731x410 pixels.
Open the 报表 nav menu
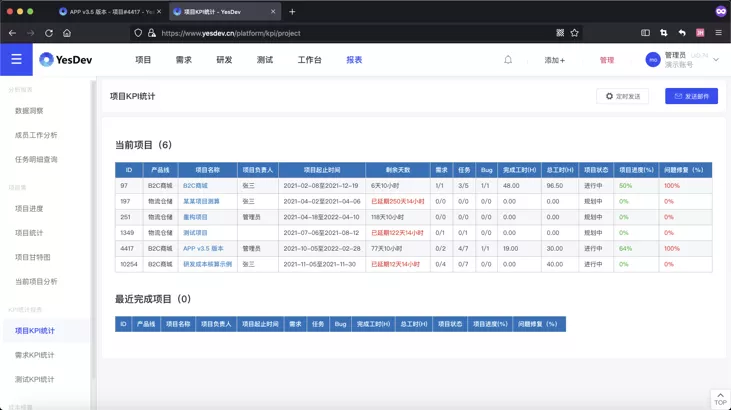pyautogui.click(x=354, y=60)
